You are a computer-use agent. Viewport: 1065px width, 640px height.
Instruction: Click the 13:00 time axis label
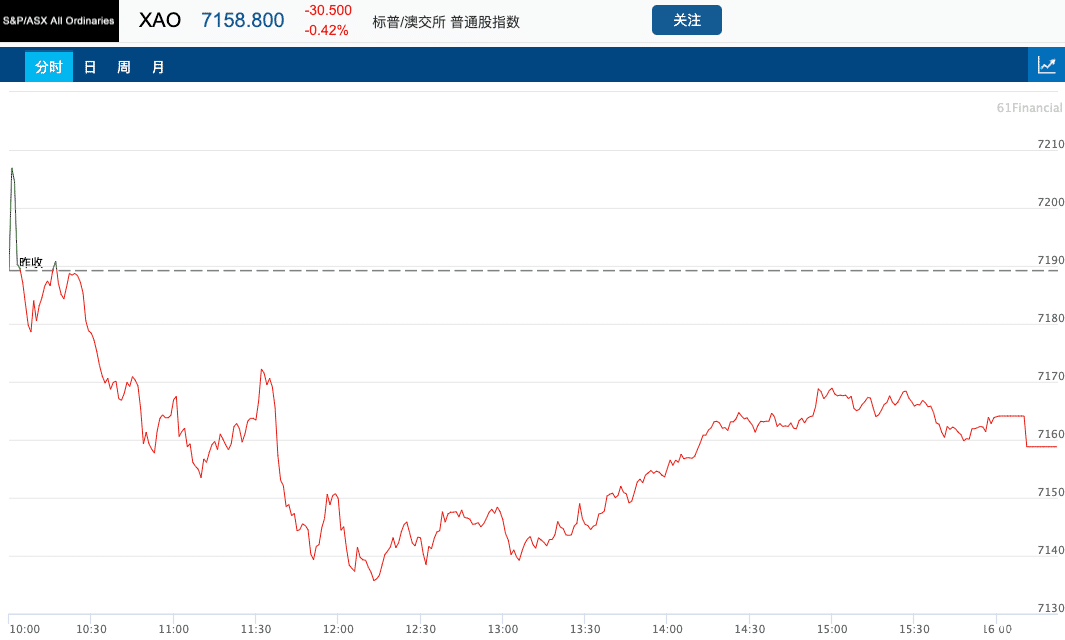click(503, 629)
